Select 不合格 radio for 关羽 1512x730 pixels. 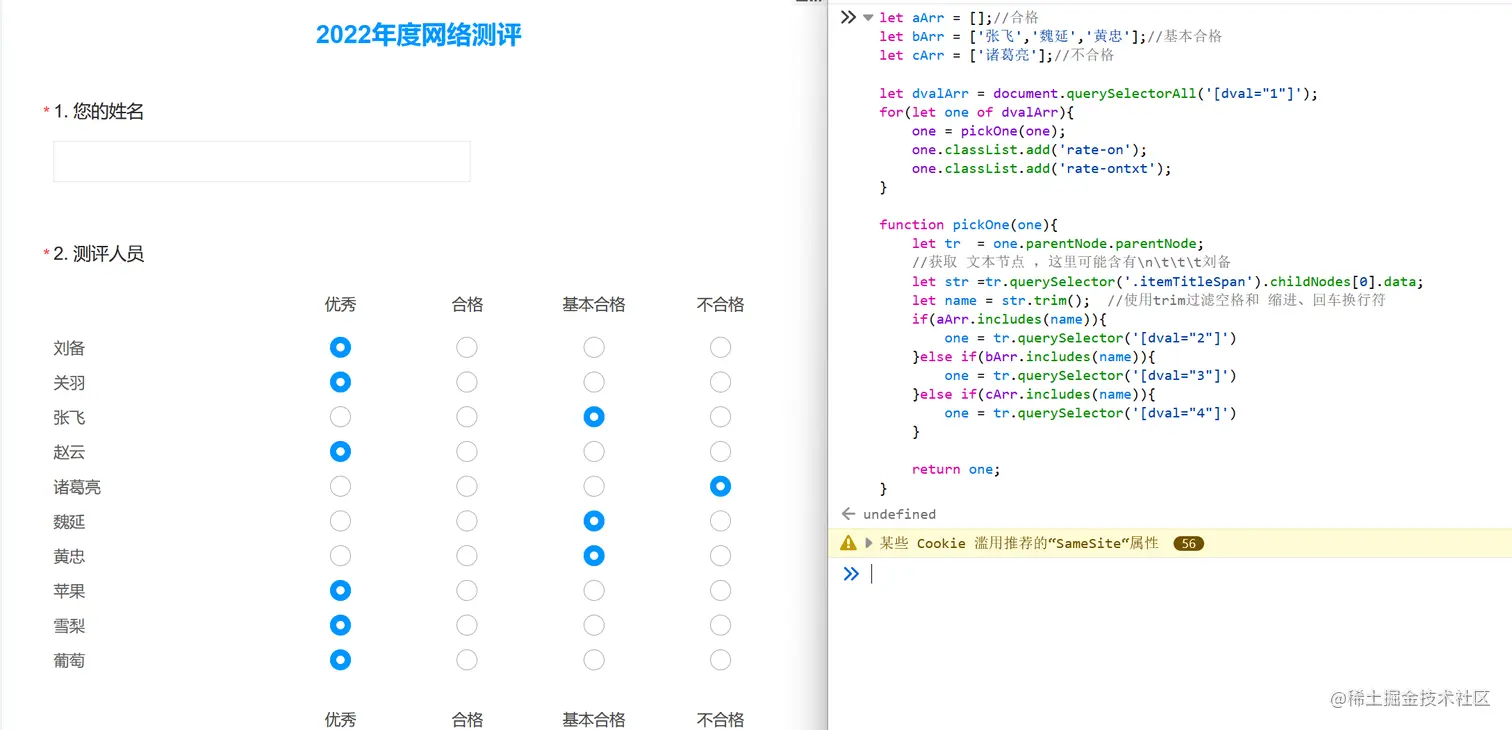coord(720,382)
